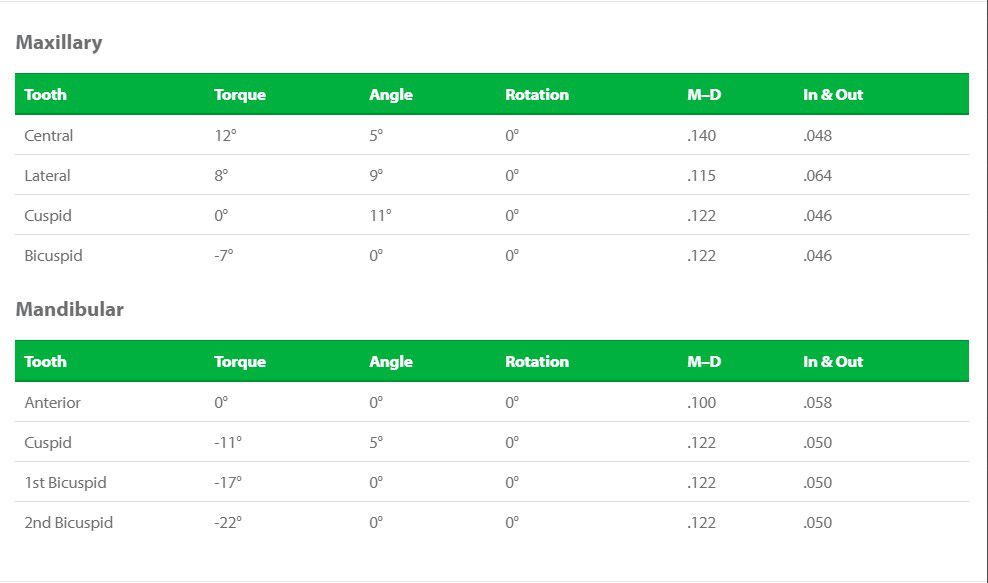Click the Mandibular section heading
Image resolution: width=988 pixels, height=583 pixels.
click(69, 309)
